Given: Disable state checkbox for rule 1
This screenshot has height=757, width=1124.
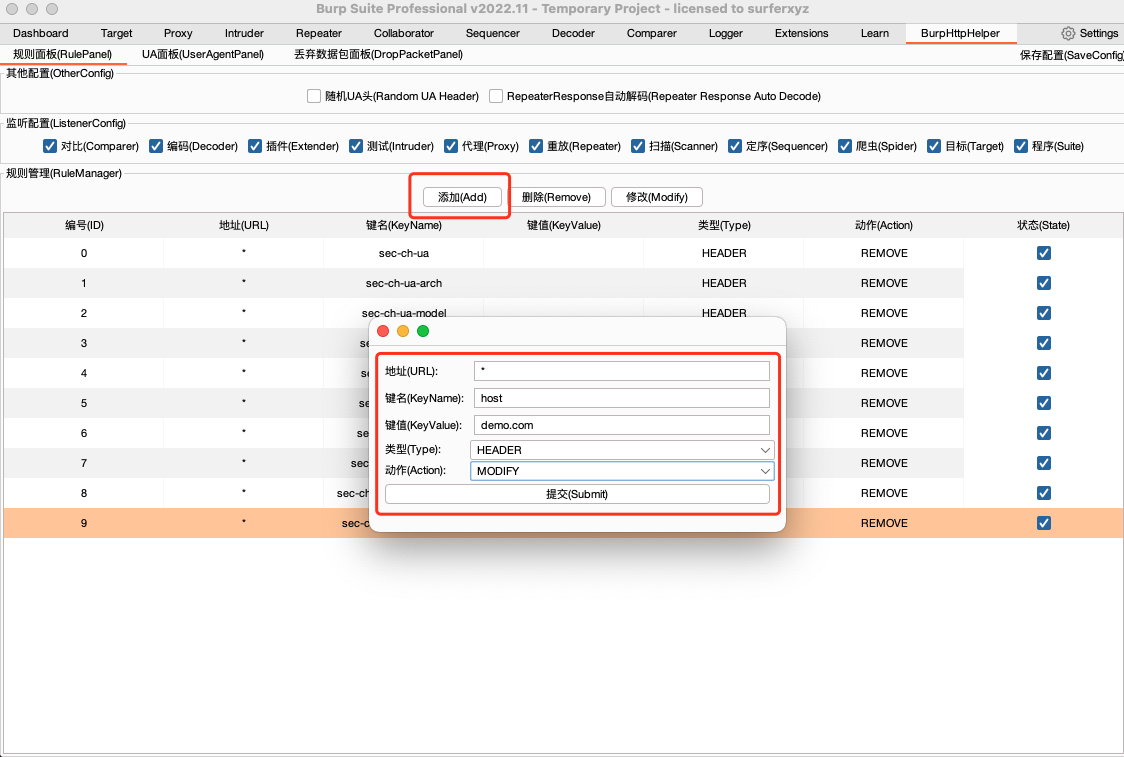Looking at the screenshot, I should [x=1044, y=283].
